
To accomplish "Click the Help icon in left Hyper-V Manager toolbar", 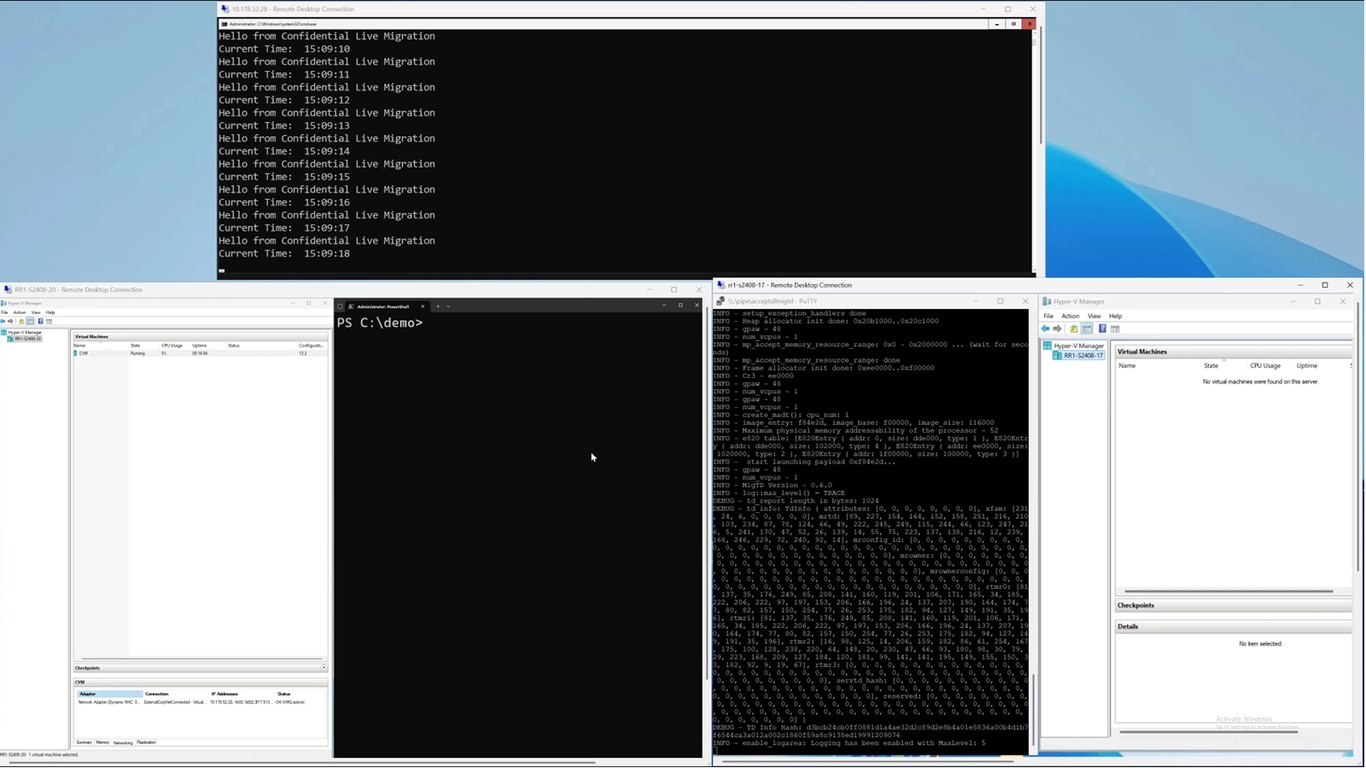I will coord(40,321).
